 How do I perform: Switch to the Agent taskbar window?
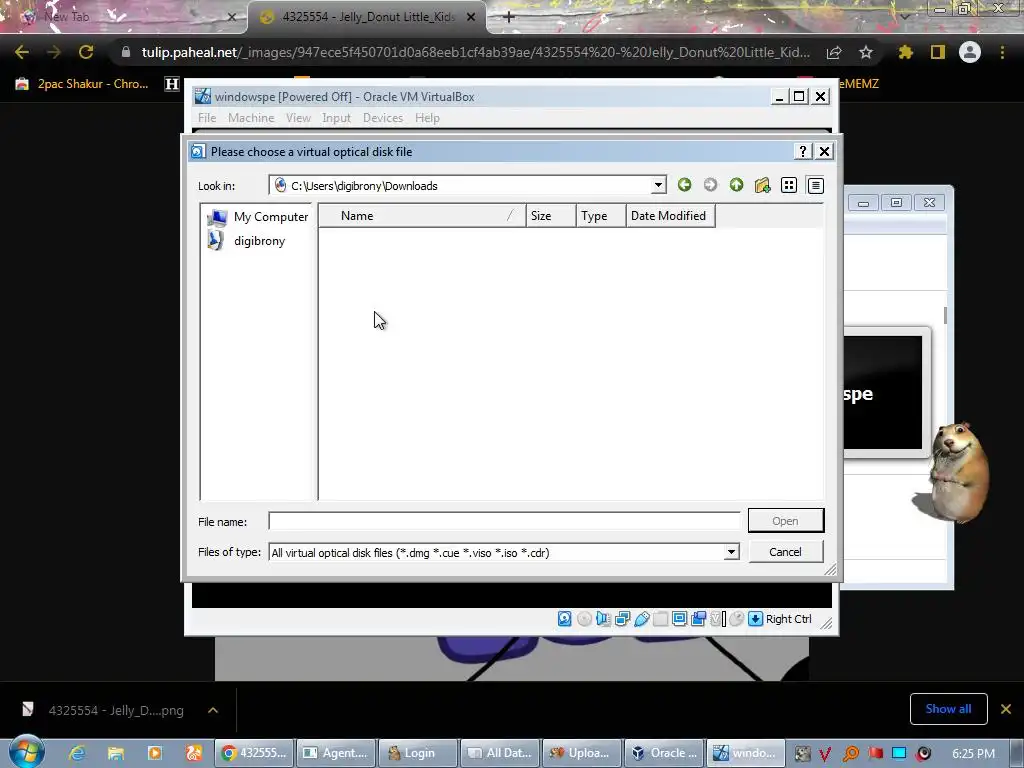click(x=338, y=753)
